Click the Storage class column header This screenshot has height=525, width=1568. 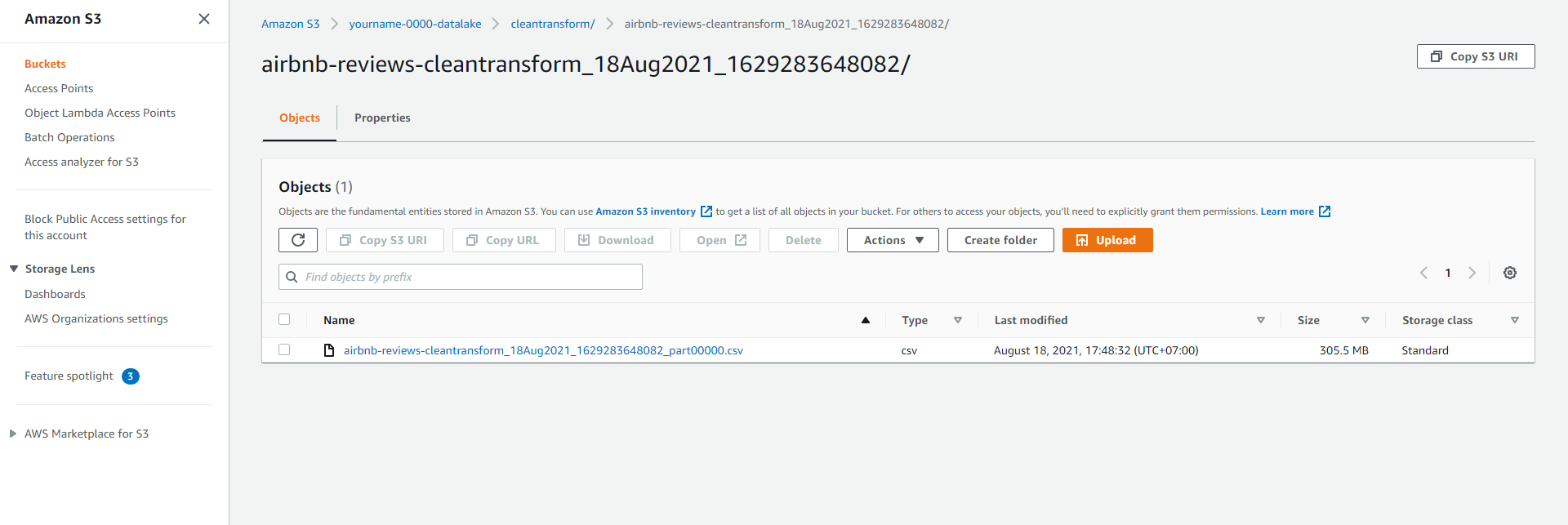tap(1437, 320)
